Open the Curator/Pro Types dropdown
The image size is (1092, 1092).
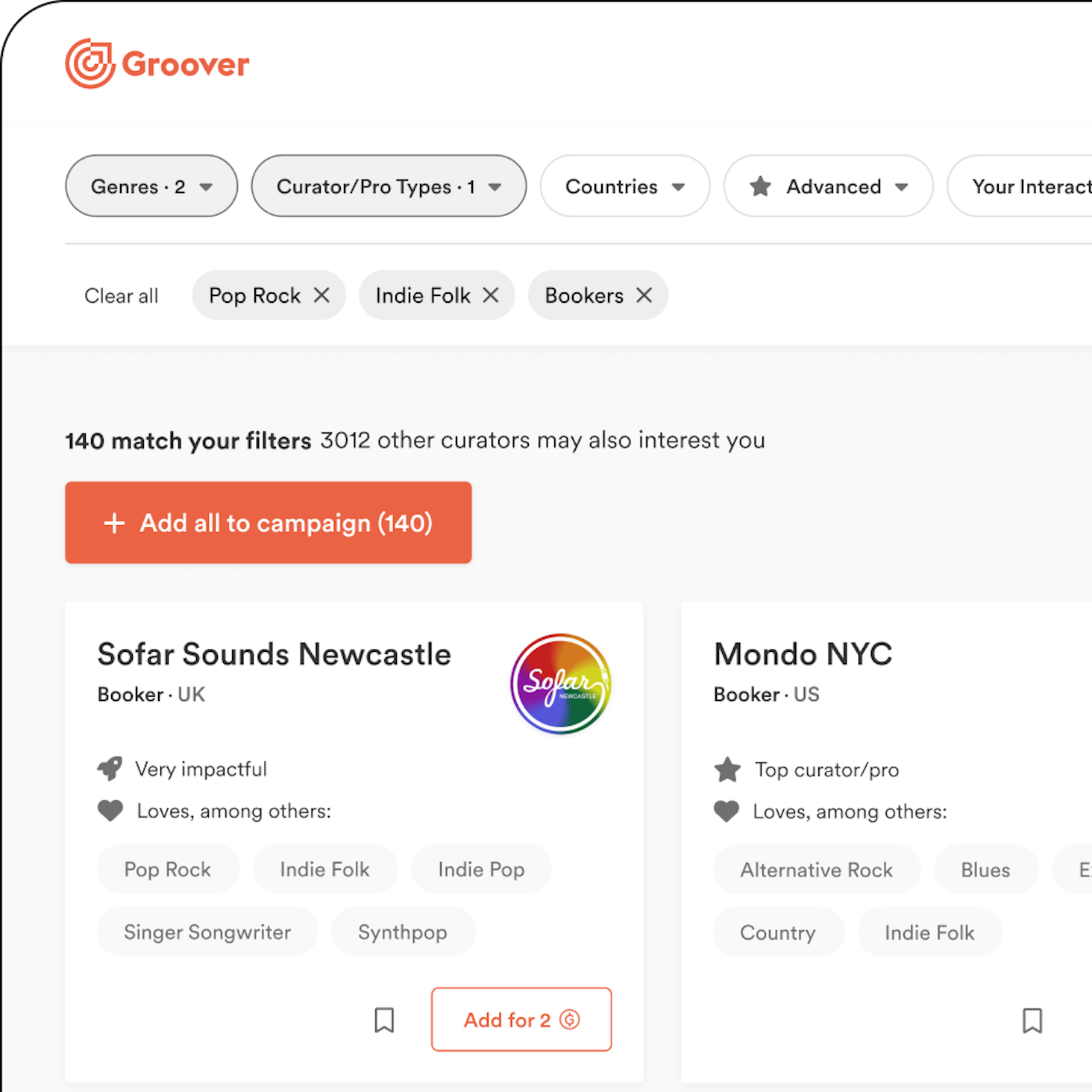pos(389,186)
